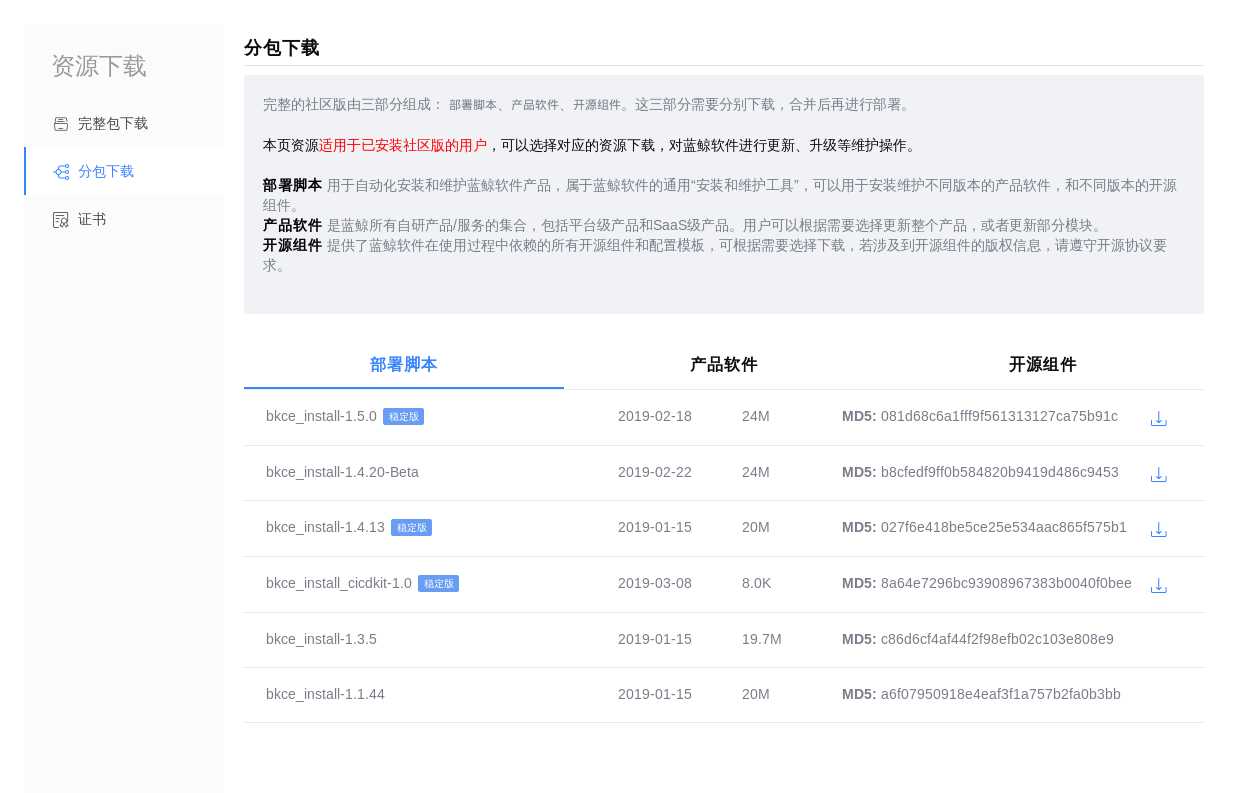Click the 稳定版 badge on bkce_install-1.5.0

[403, 416]
